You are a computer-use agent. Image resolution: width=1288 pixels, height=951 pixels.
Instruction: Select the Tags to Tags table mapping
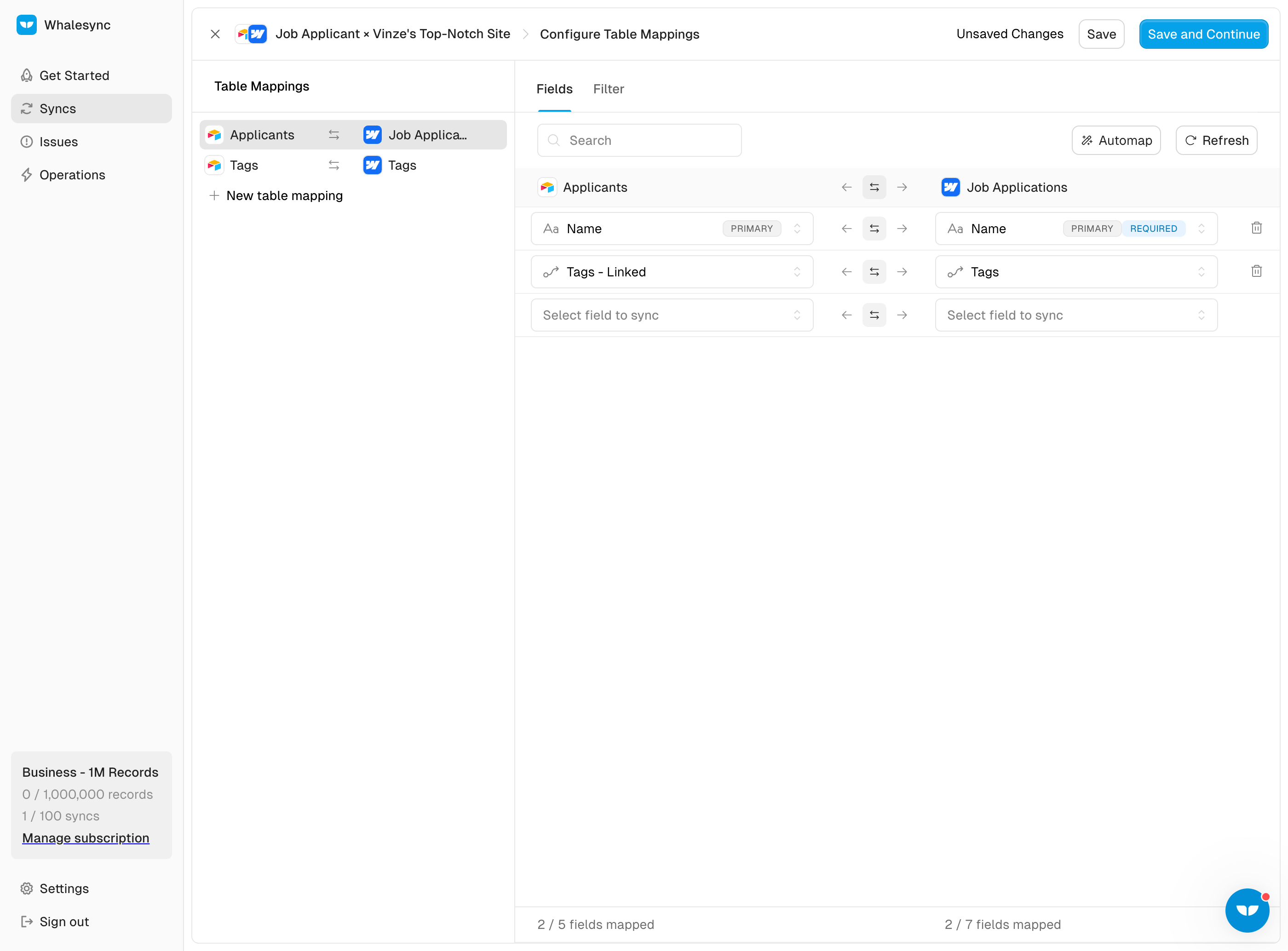pos(353,165)
